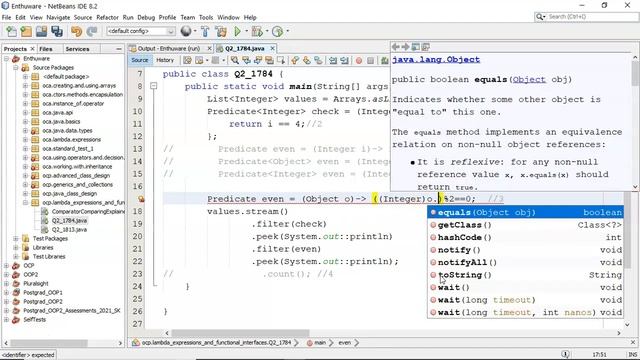
Task: Switch to the Services tab
Action: [x=77, y=49]
